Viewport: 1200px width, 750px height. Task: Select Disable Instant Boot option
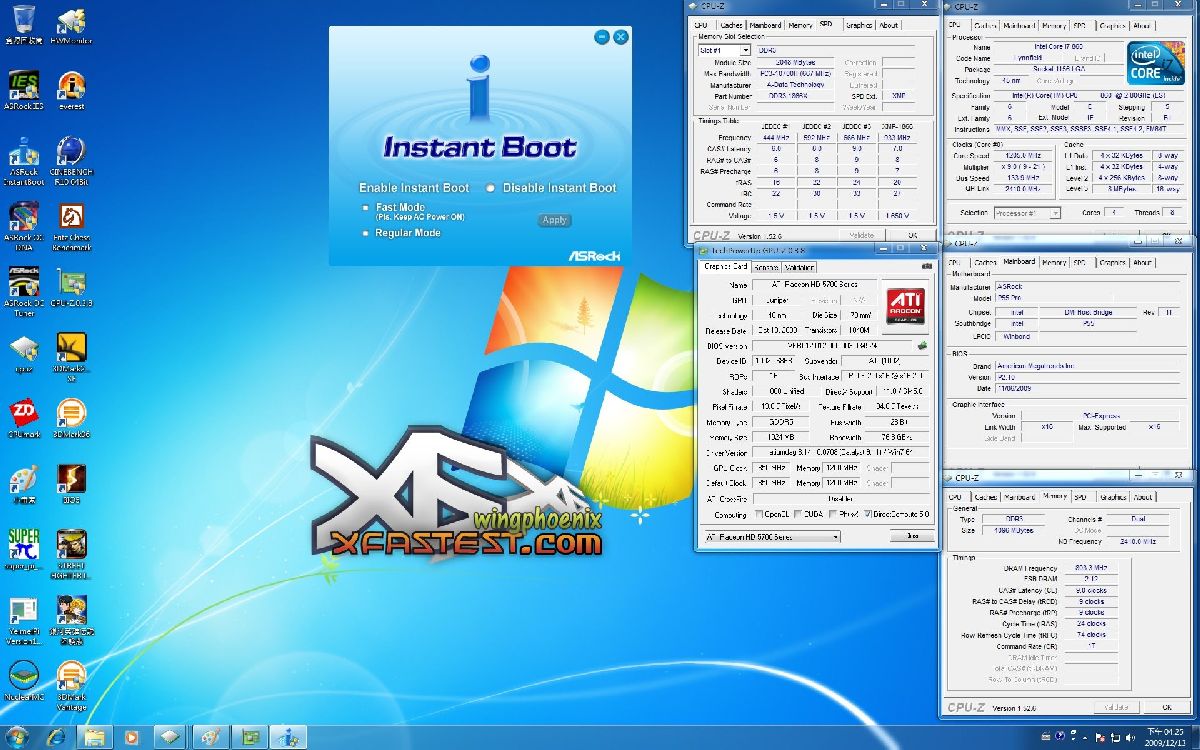553,188
